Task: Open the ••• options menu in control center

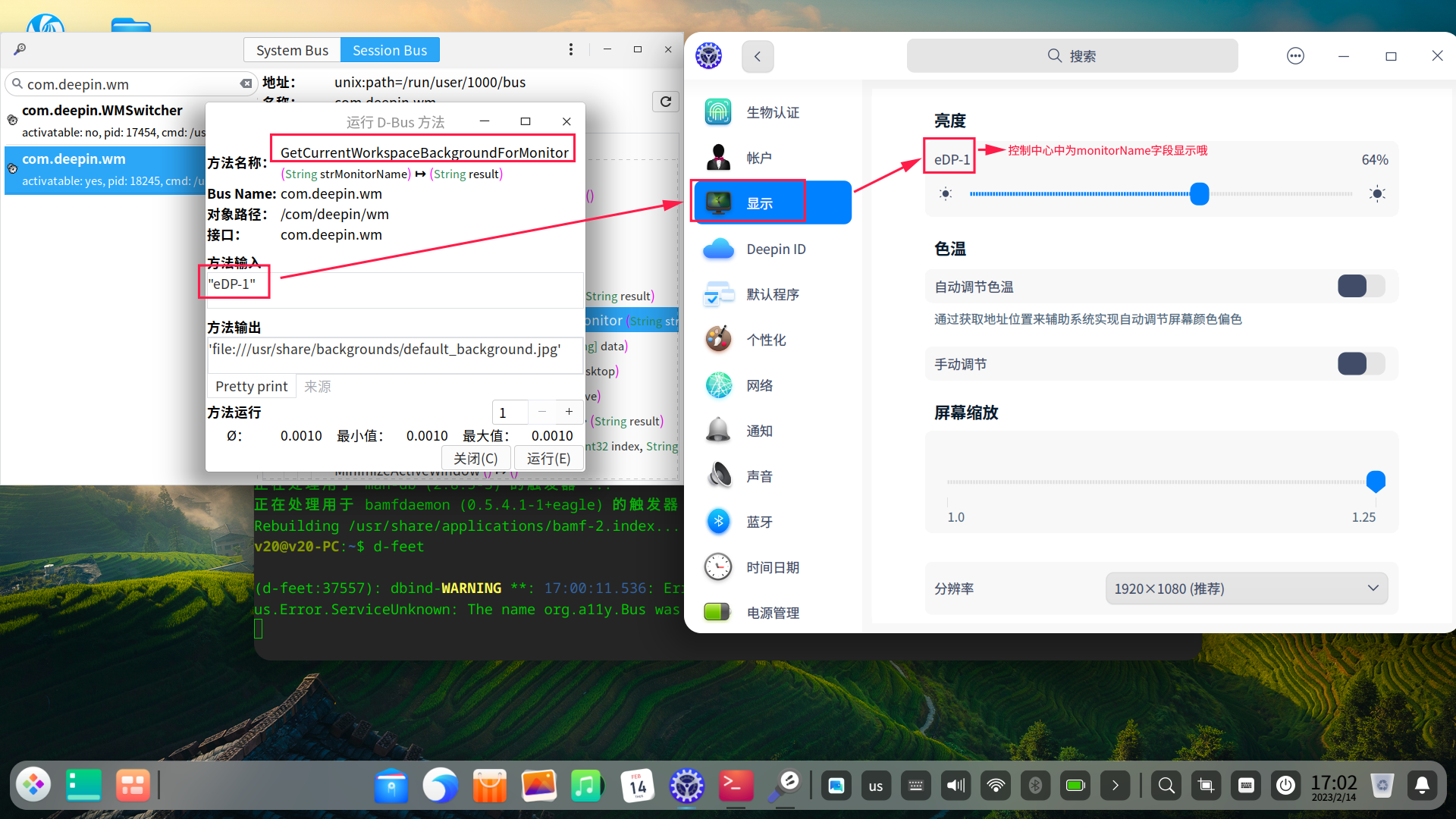Action: 1294,55
